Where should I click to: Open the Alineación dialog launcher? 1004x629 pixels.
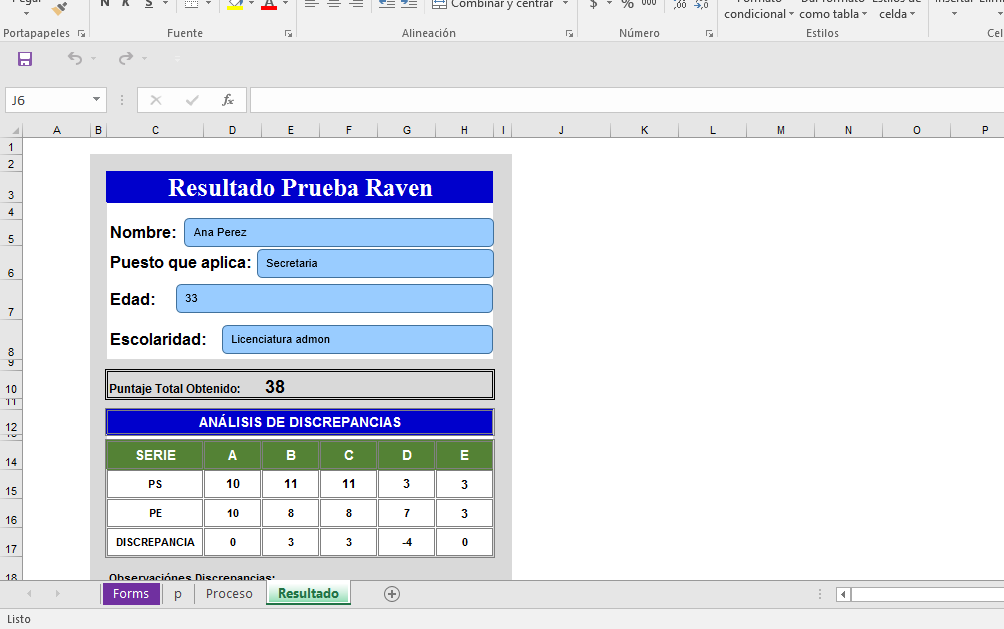point(569,33)
